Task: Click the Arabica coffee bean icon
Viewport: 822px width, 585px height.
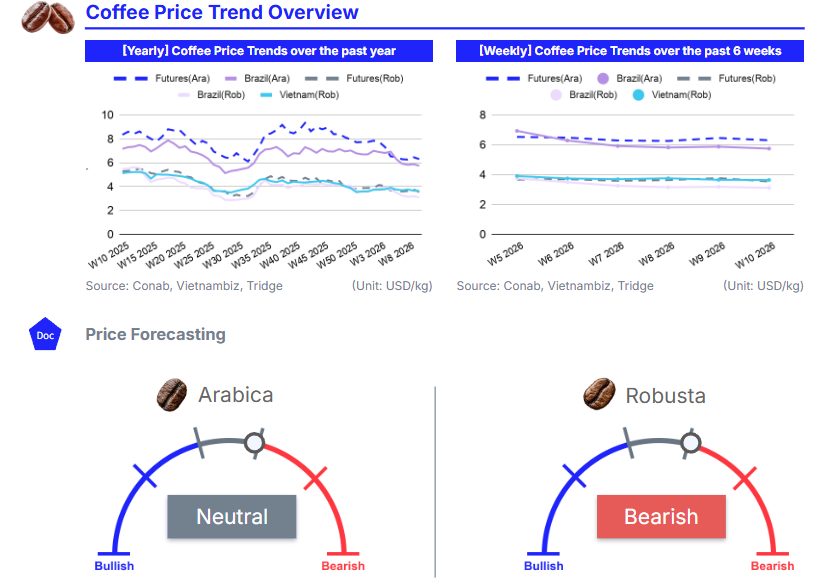Action: click(x=172, y=395)
